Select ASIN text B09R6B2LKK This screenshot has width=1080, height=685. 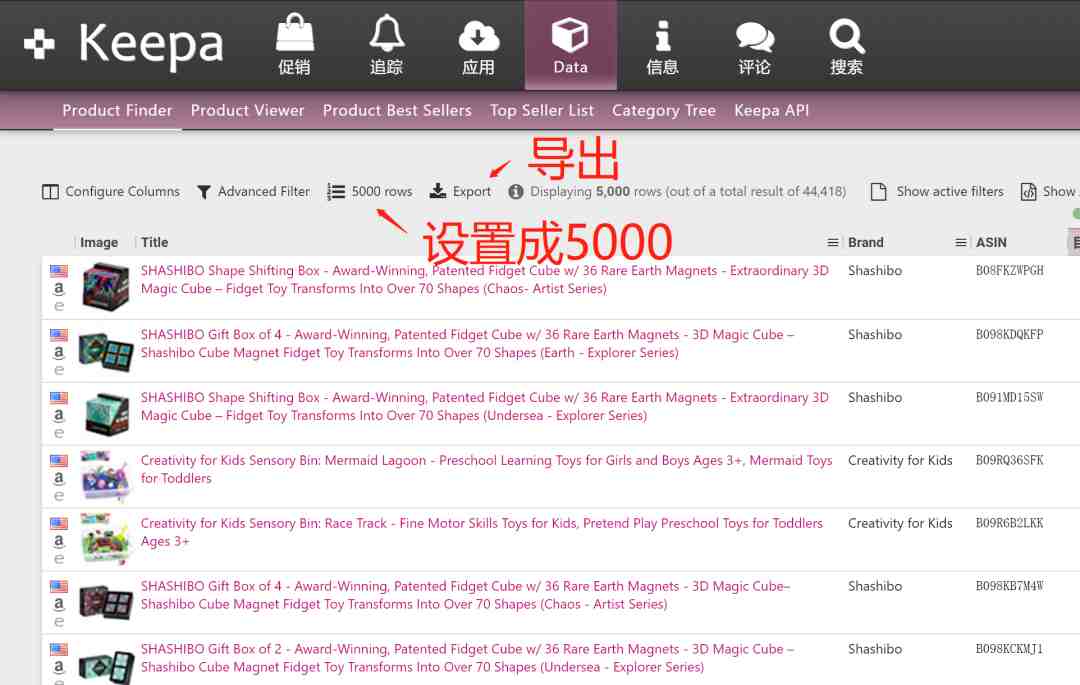point(1009,523)
